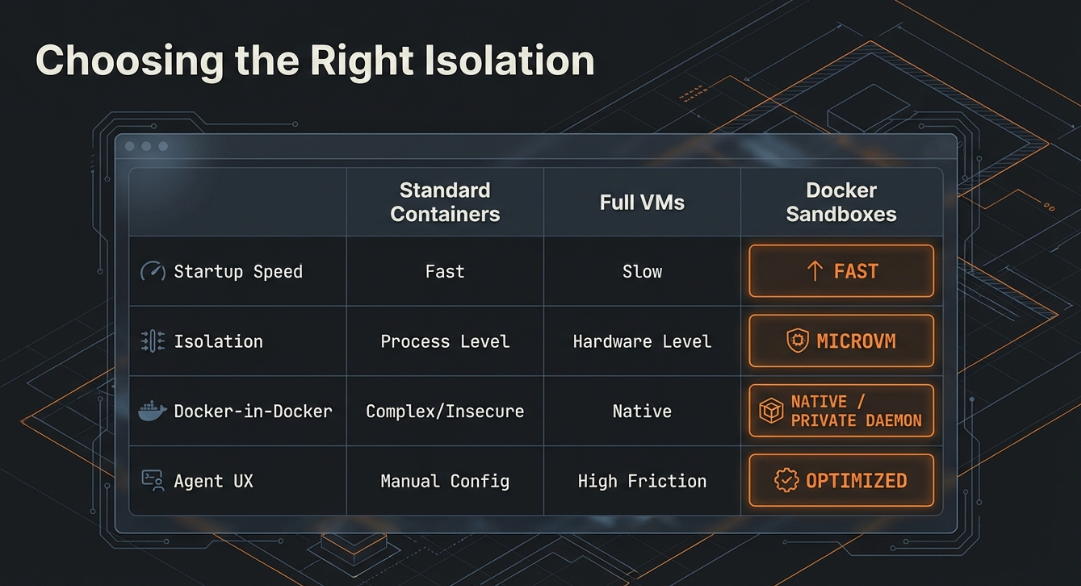
Task: Click the cube icon in Private Daemon badge
Action: (x=771, y=411)
